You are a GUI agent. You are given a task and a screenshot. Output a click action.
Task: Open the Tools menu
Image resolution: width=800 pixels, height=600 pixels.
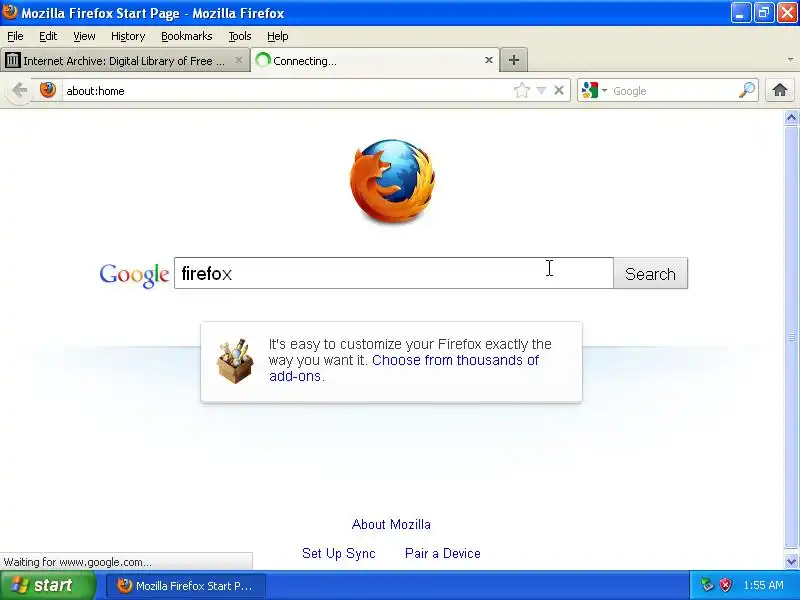[x=240, y=36]
